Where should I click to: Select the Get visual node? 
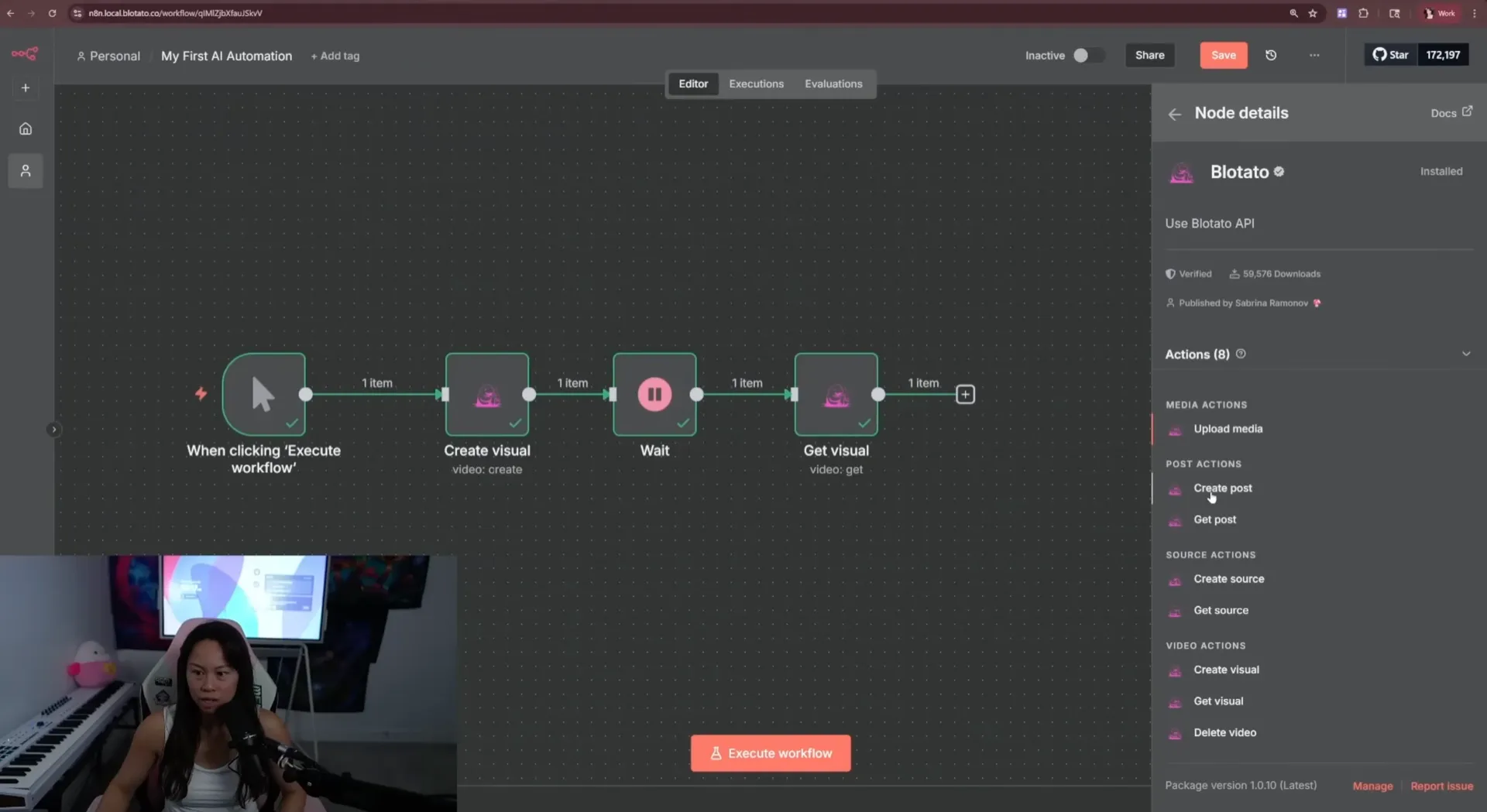click(836, 394)
